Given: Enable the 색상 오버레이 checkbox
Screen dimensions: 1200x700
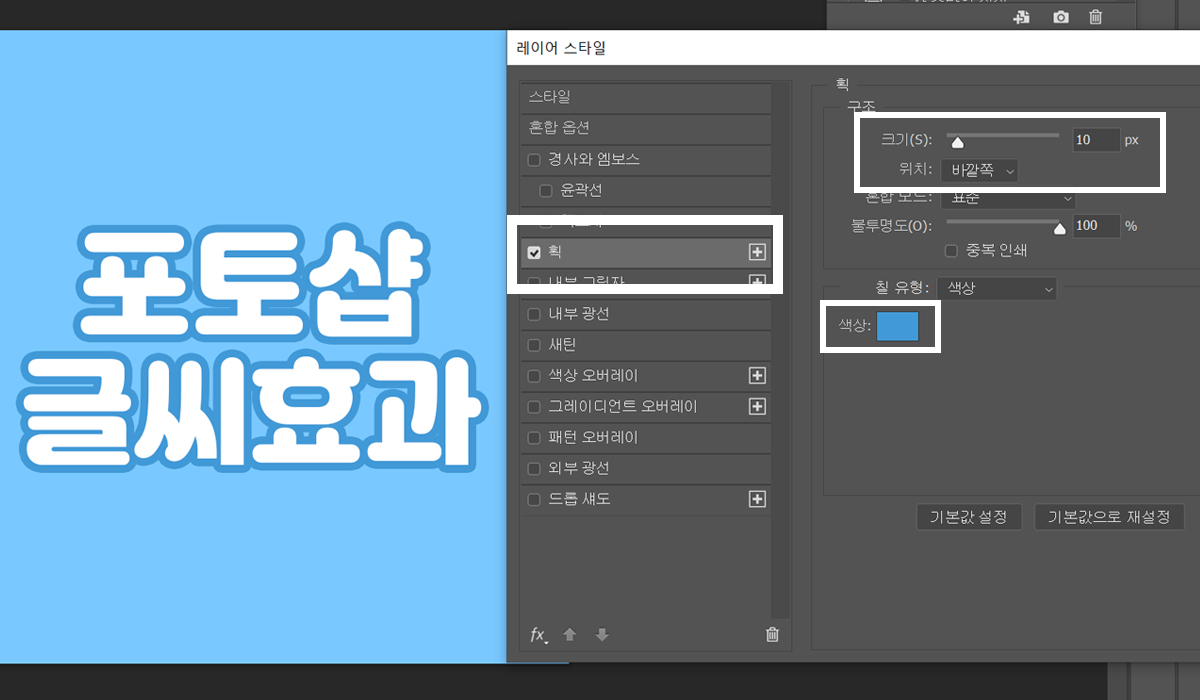Looking at the screenshot, I should click(534, 377).
